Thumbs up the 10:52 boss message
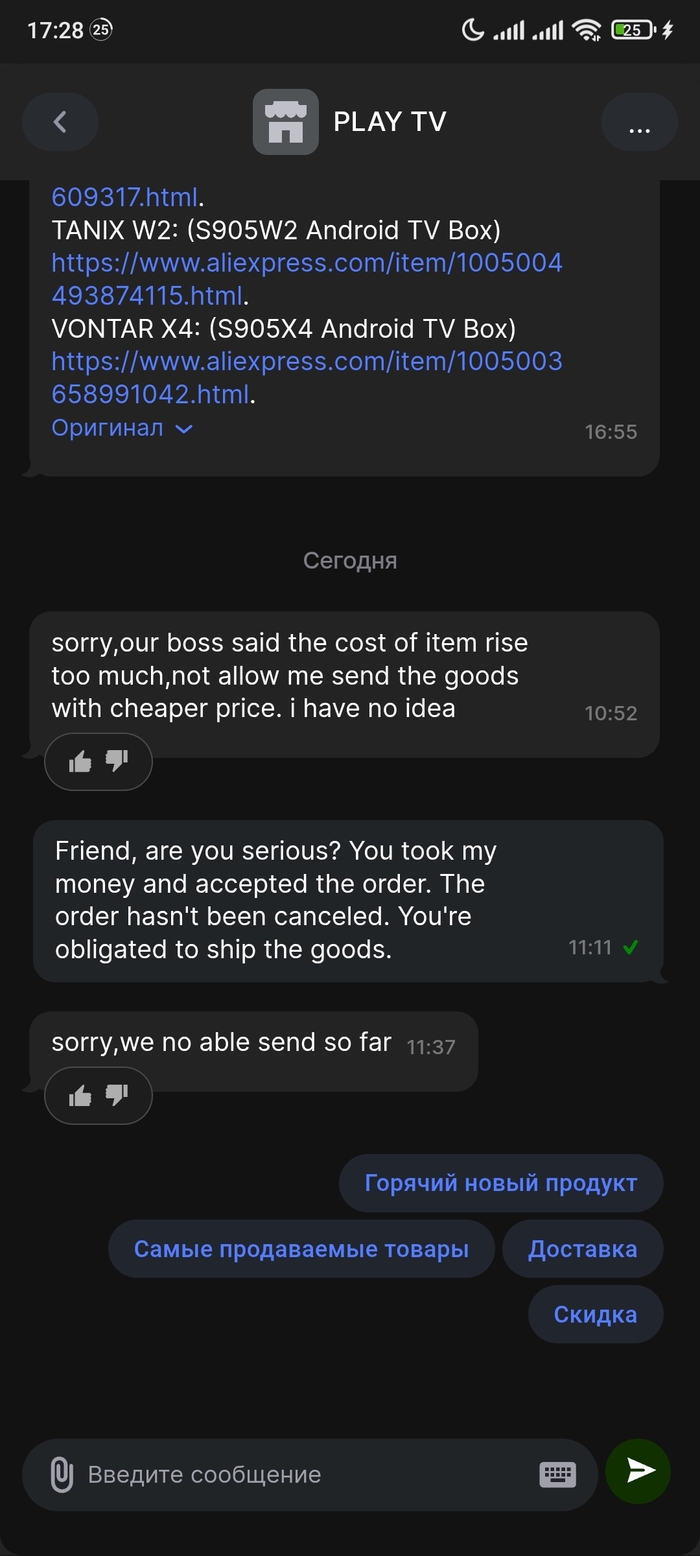 point(80,762)
